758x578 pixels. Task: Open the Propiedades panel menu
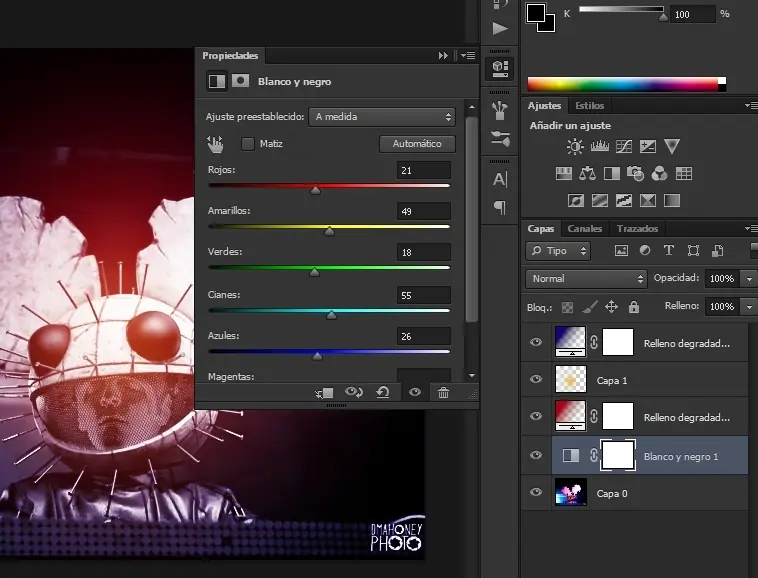[x=468, y=56]
